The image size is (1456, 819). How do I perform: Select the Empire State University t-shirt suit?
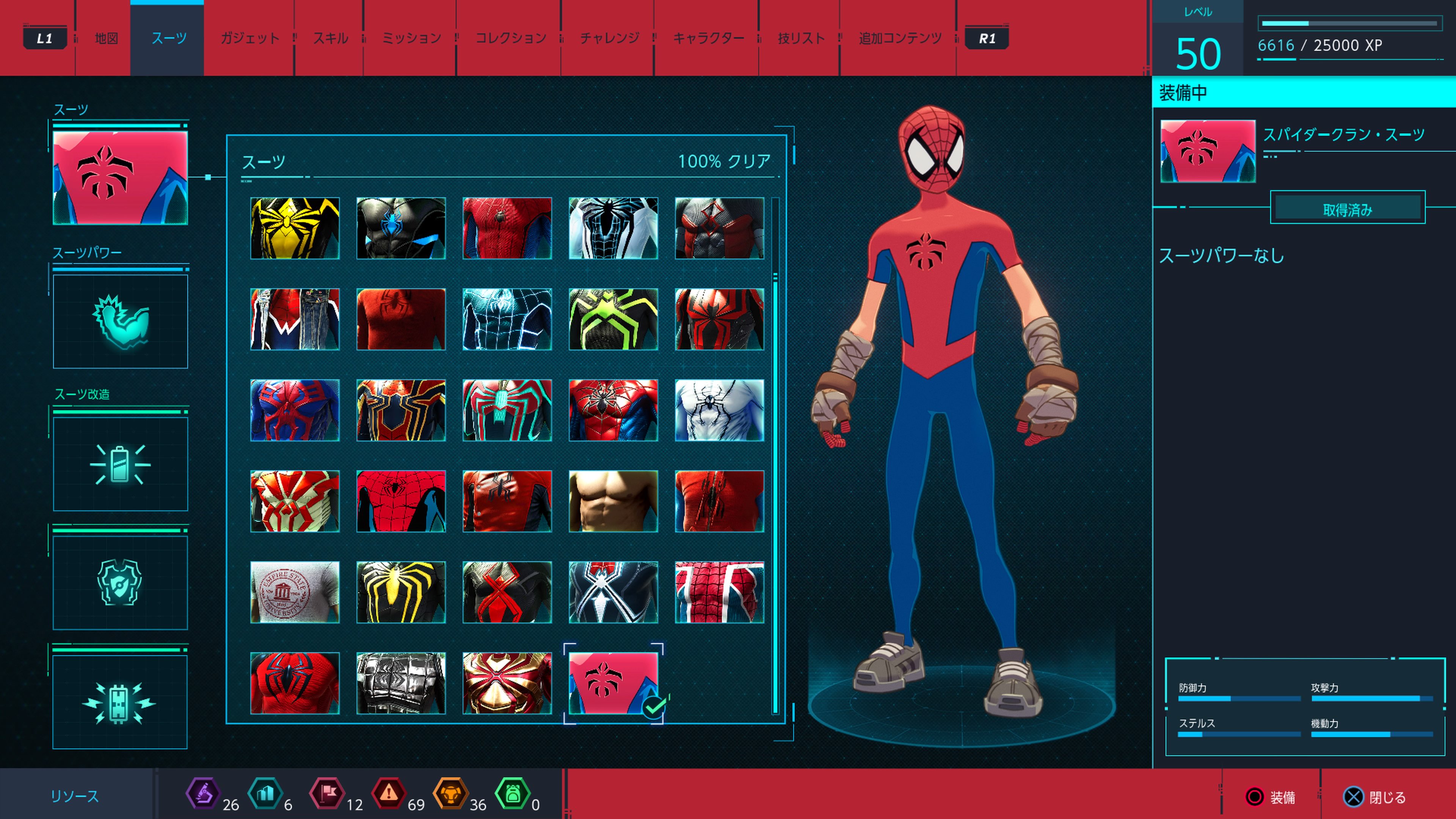(x=295, y=592)
